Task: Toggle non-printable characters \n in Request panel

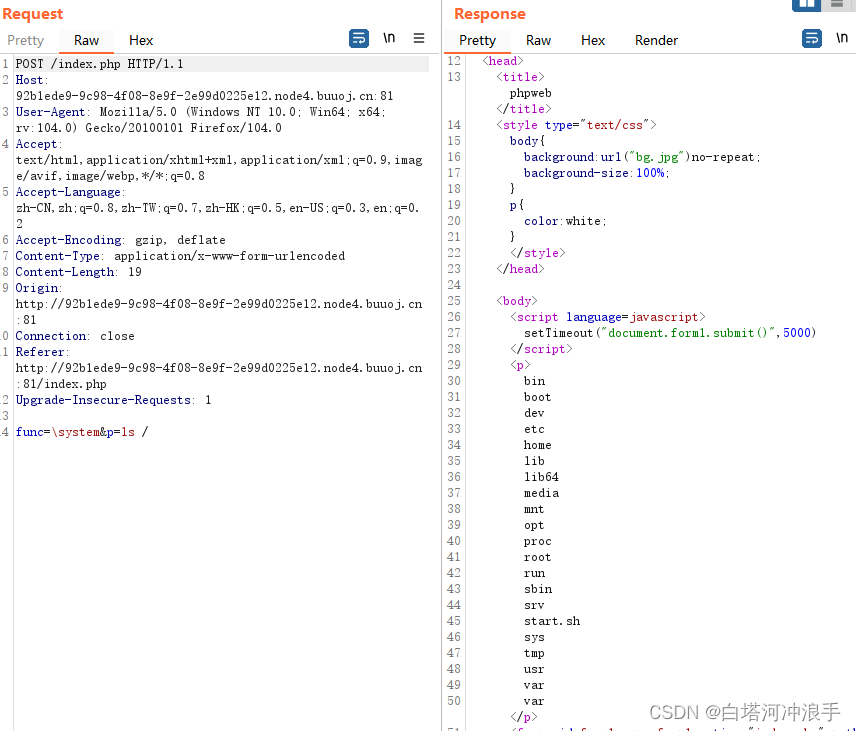Action: click(389, 38)
